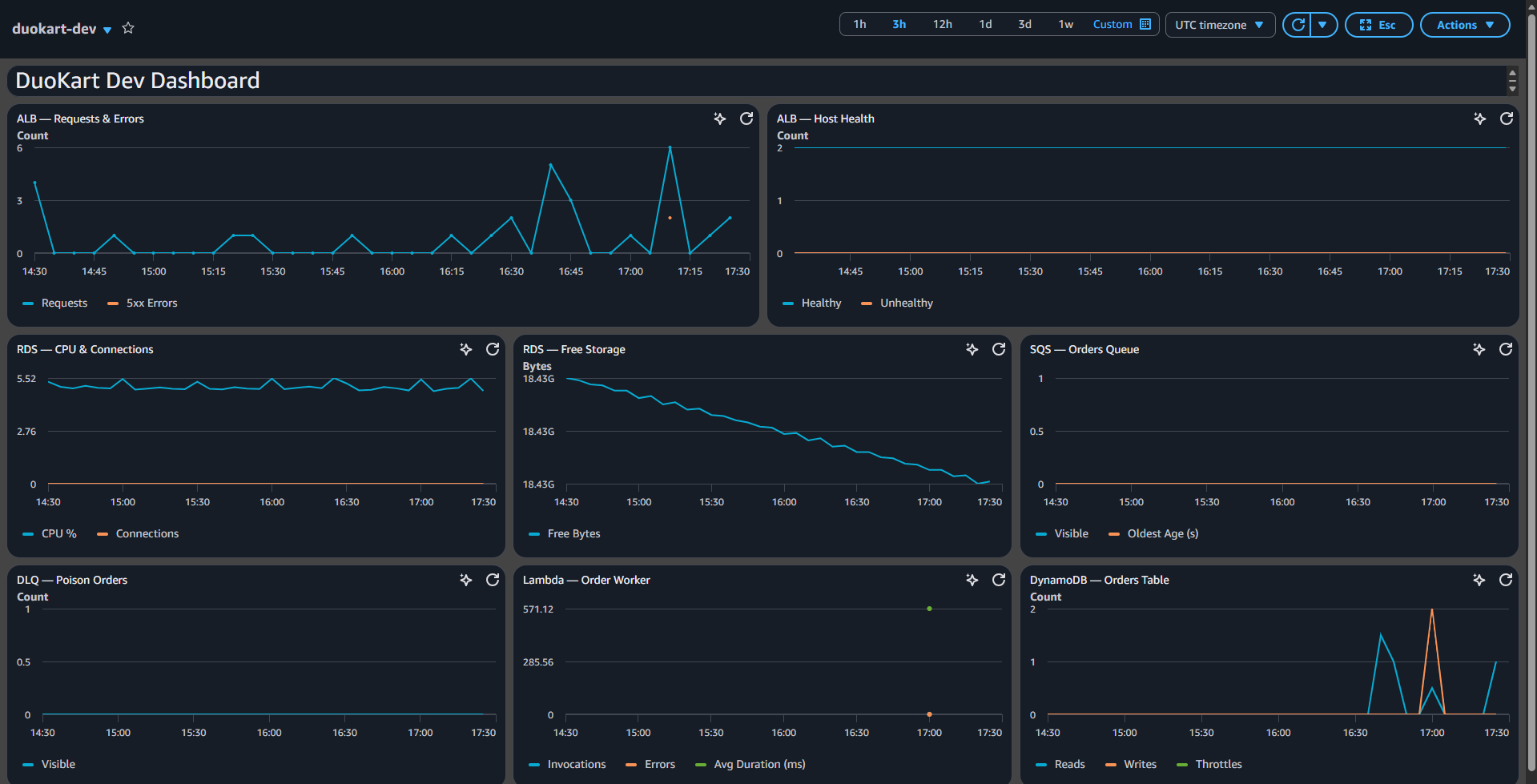
Task: Refresh the RDS CPU & Connections widget
Action: (x=493, y=349)
